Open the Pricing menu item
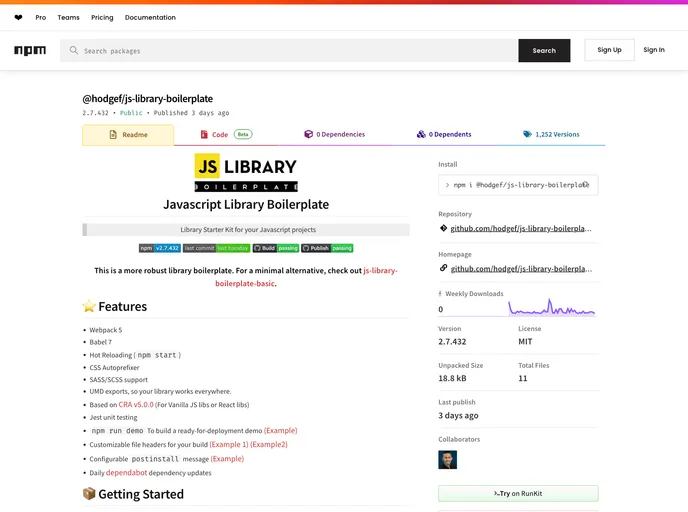Viewport: 688px width, 512px height. pyautogui.click(x=102, y=18)
